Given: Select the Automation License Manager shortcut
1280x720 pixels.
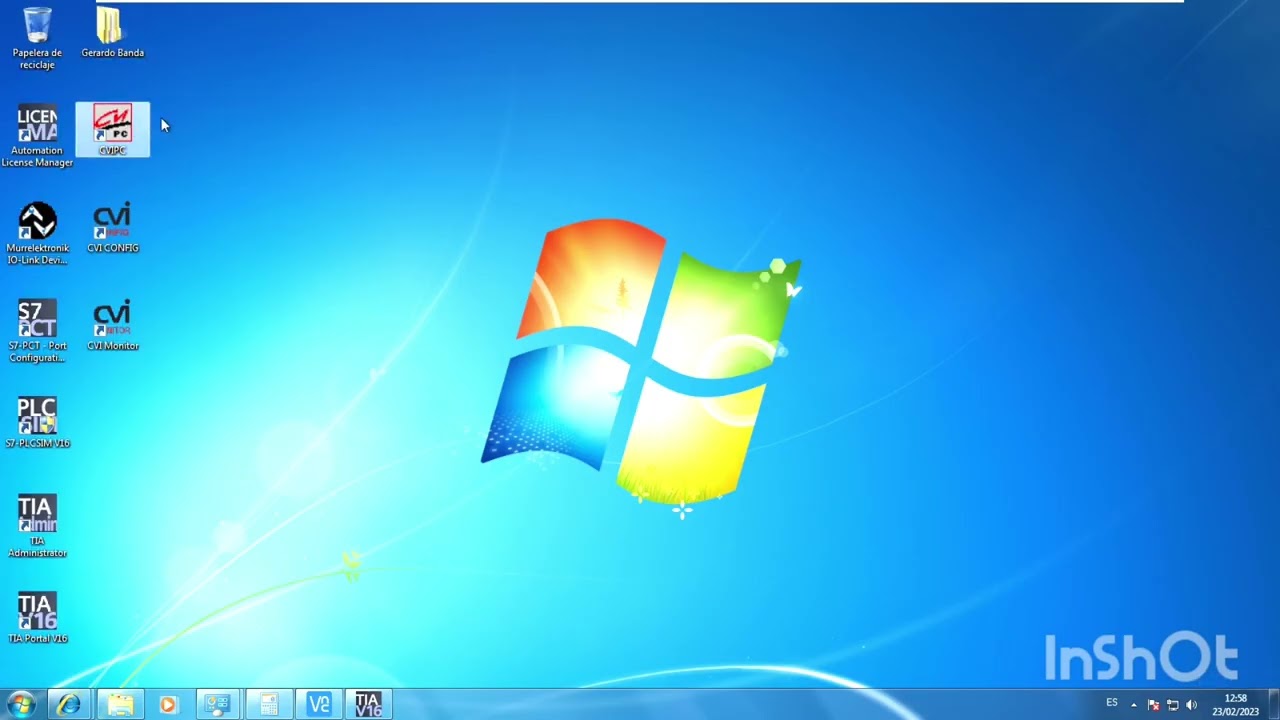Looking at the screenshot, I should (37, 136).
